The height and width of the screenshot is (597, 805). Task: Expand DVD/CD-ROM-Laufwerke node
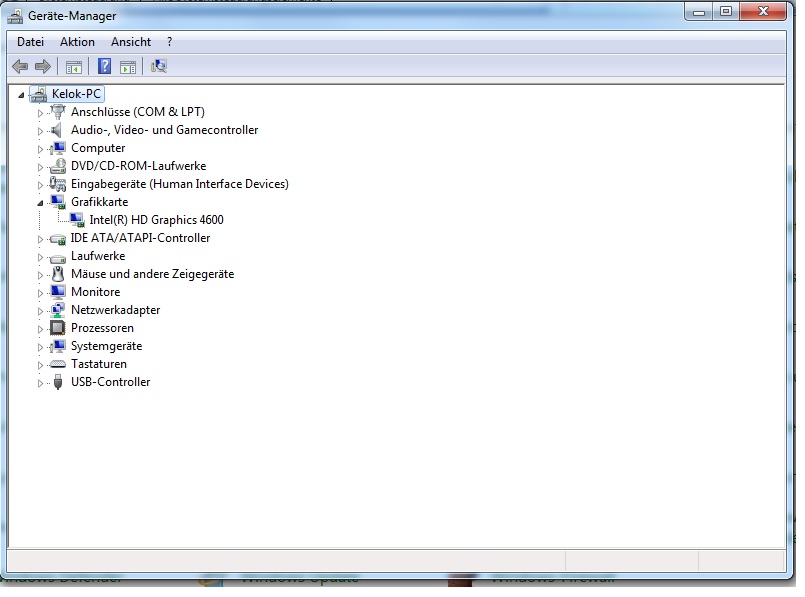coord(41,167)
